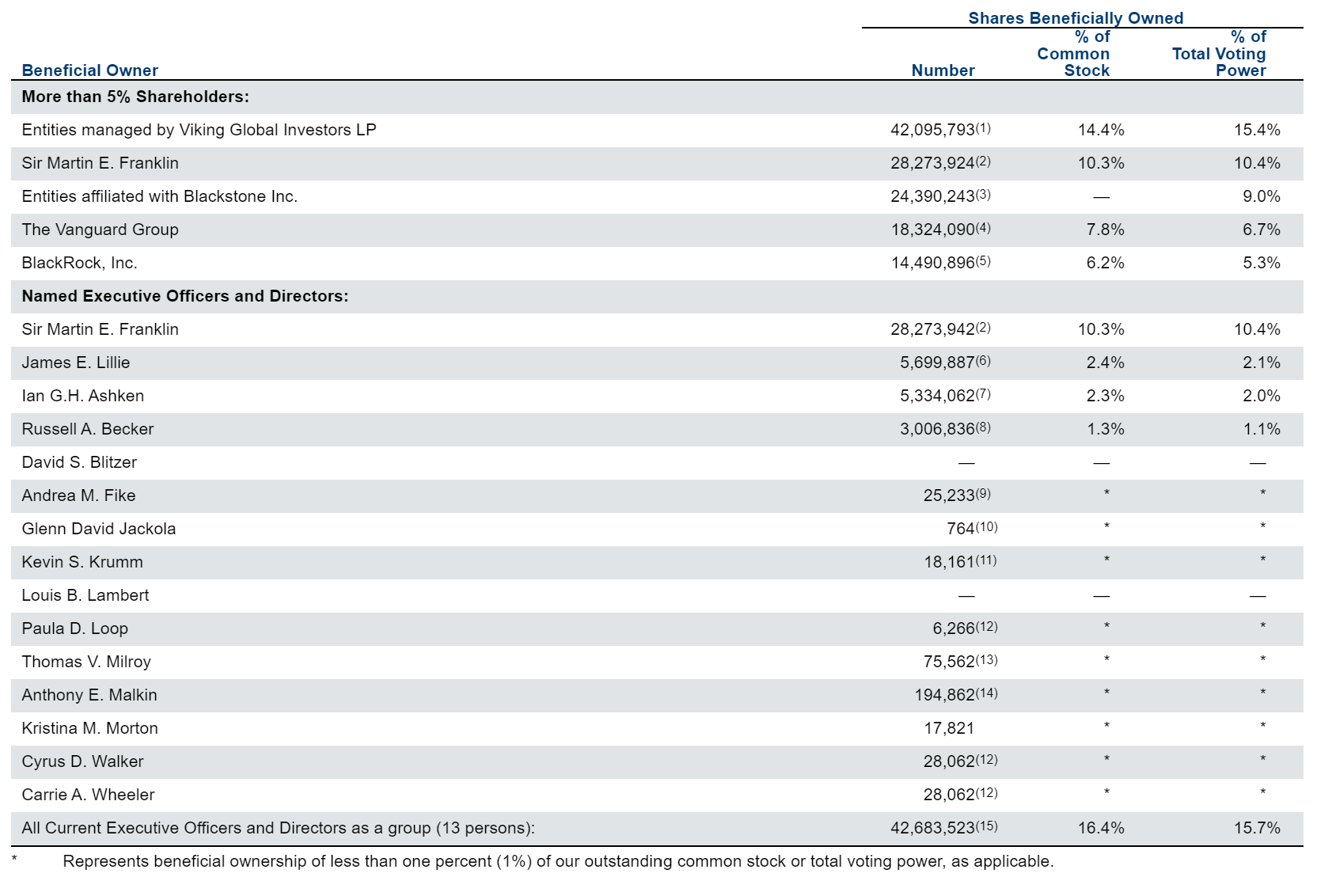Viewport: 1317px width, 896px height.
Task: Click 'Glenn David Jackola' row name
Action: tap(99, 529)
